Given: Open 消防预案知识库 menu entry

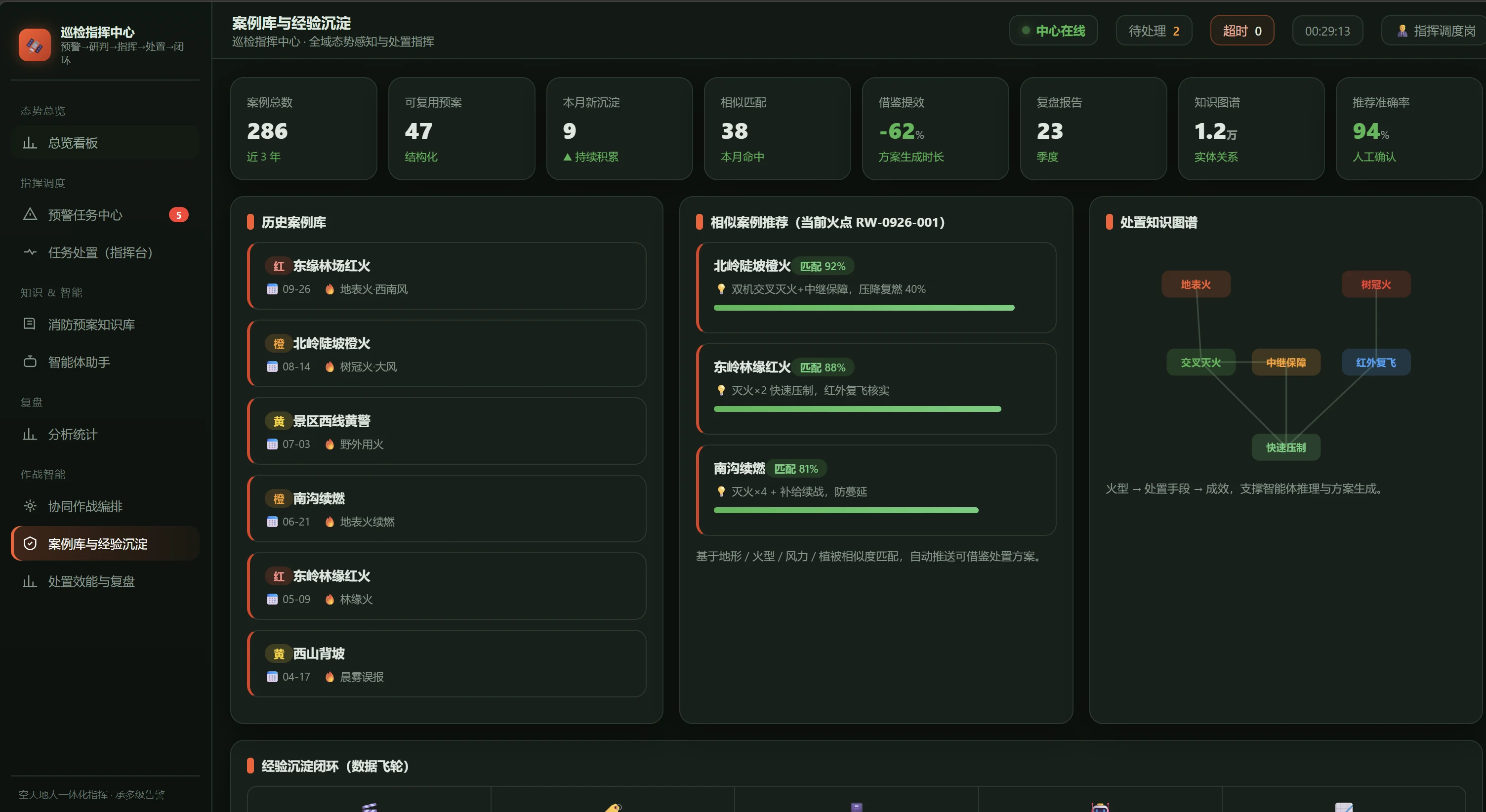Looking at the screenshot, I should 105,324.
